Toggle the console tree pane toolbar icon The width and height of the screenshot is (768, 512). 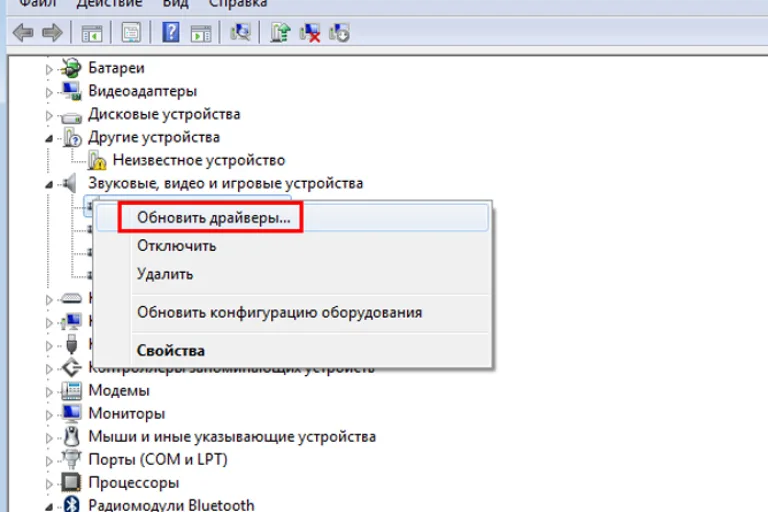pyautogui.click(x=92, y=33)
